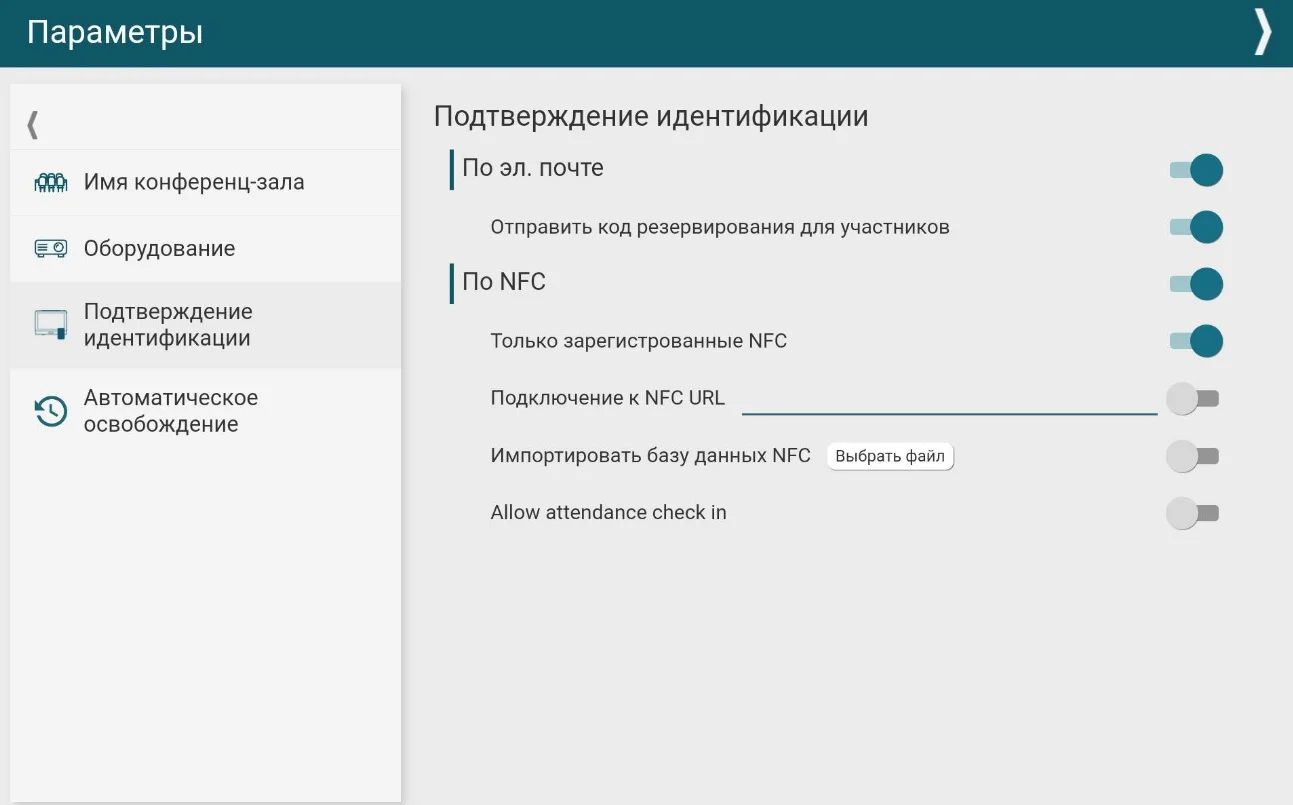Turn on Allow attendance check in

pos(1193,514)
